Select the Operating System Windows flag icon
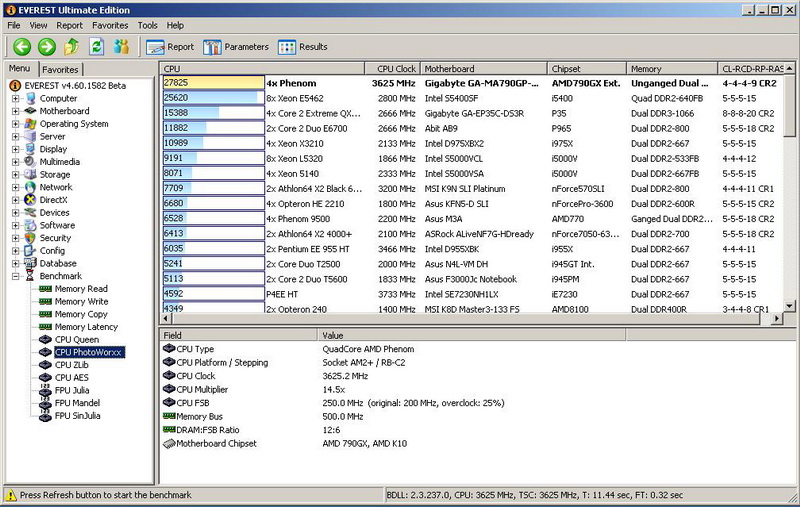This screenshot has width=800, height=507. [x=31, y=123]
